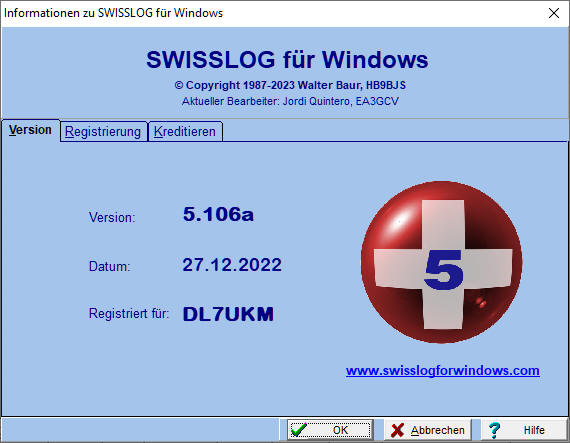Confirm the dialog with OK
This screenshot has width=570, height=443.
click(330, 430)
